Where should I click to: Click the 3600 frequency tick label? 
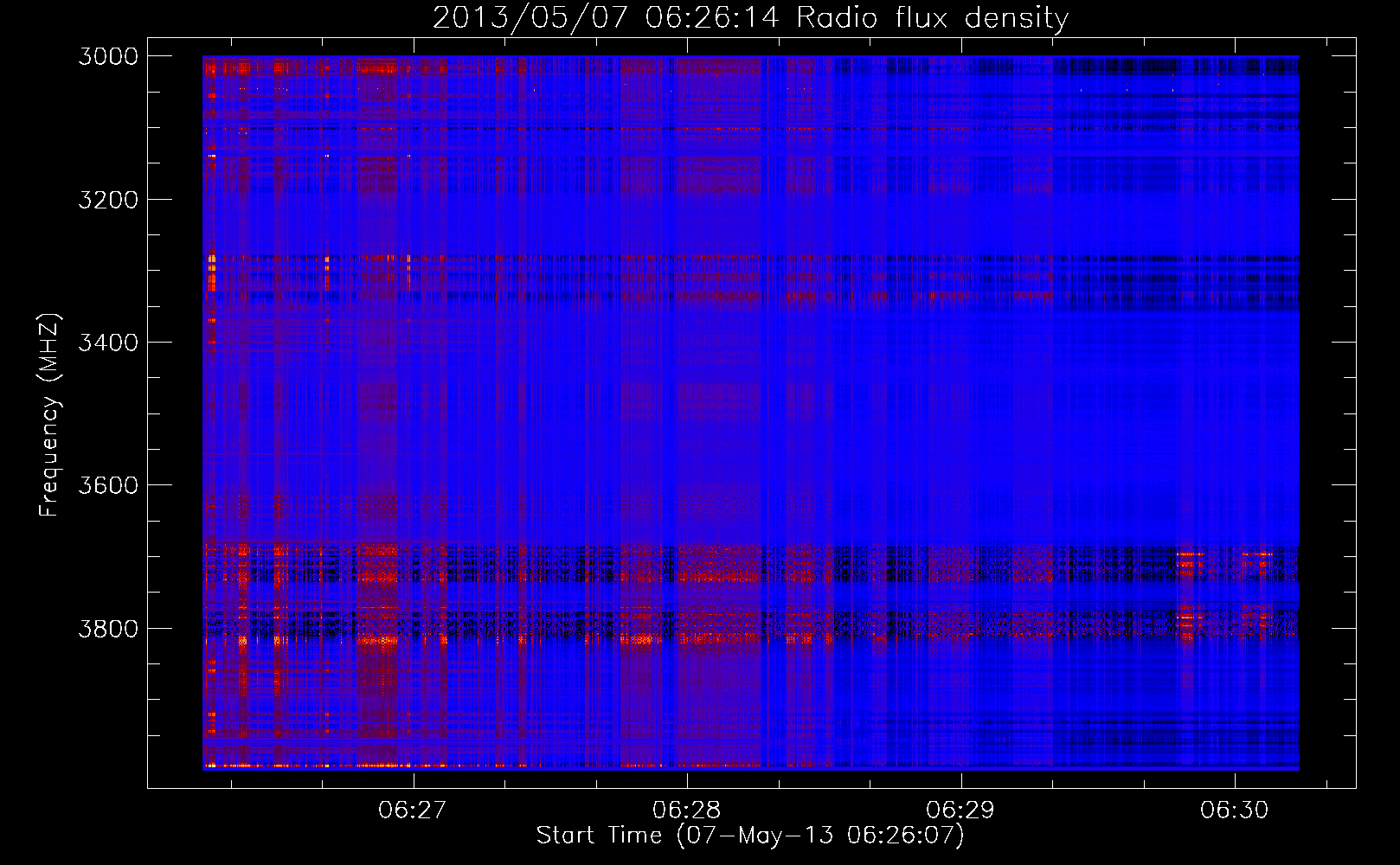pos(108,485)
